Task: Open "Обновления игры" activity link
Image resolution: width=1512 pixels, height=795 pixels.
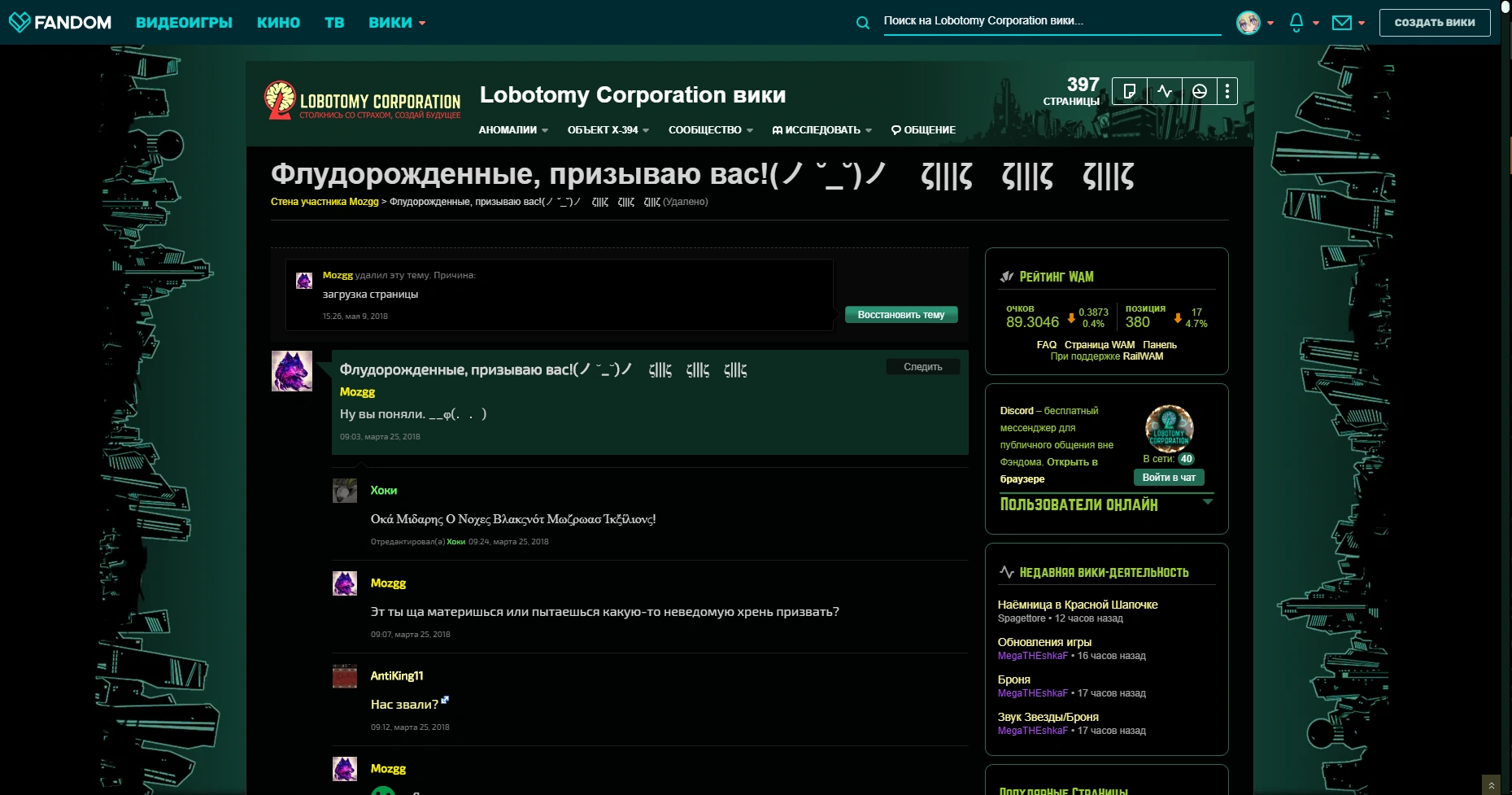Action: [1044, 642]
